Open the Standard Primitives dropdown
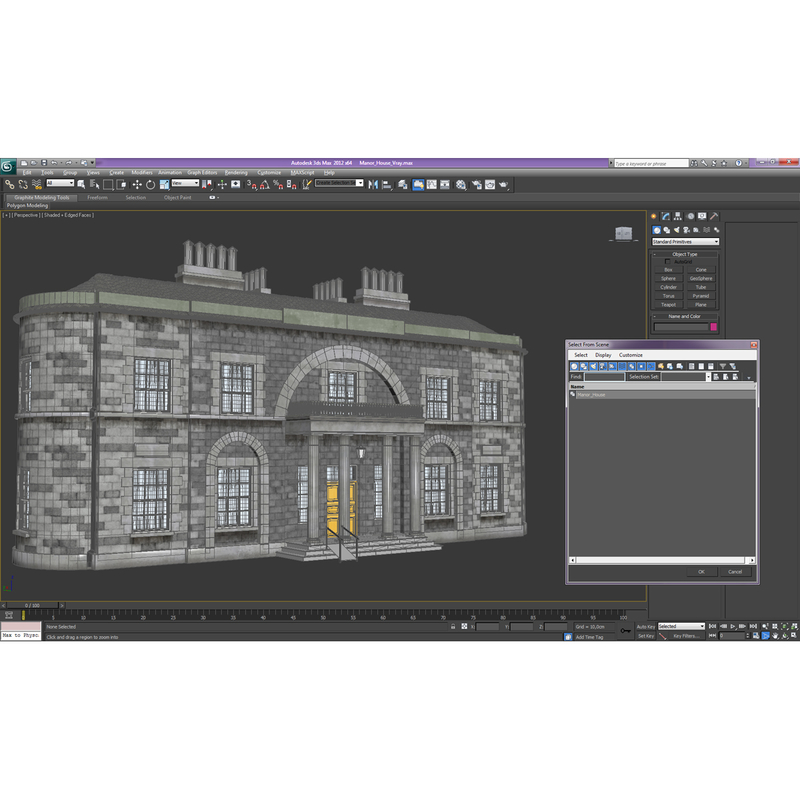This screenshot has height=800, width=800. (x=717, y=241)
